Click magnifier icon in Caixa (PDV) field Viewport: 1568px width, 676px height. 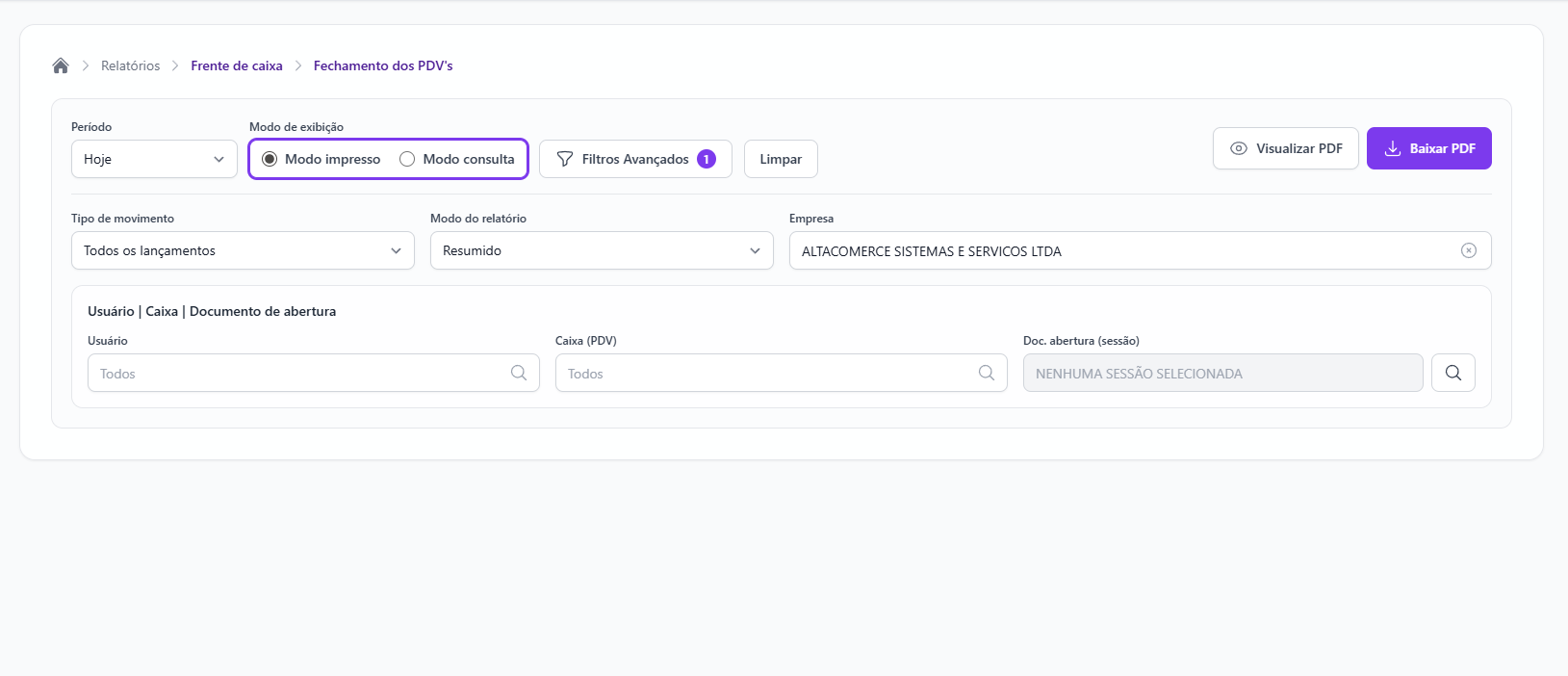[987, 373]
